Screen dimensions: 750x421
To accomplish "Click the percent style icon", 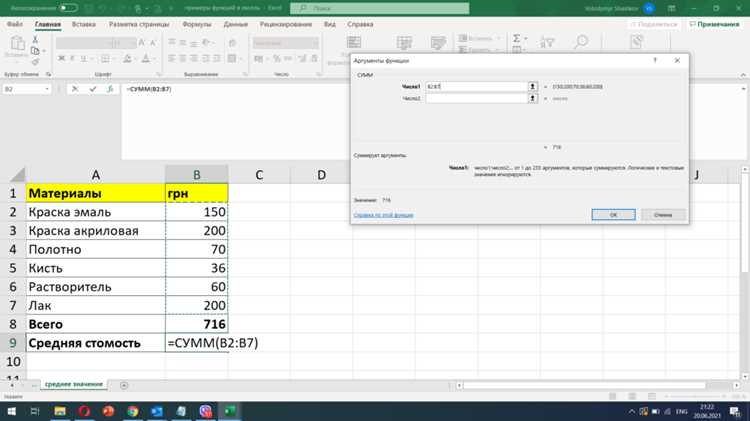I will click(x=276, y=58).
